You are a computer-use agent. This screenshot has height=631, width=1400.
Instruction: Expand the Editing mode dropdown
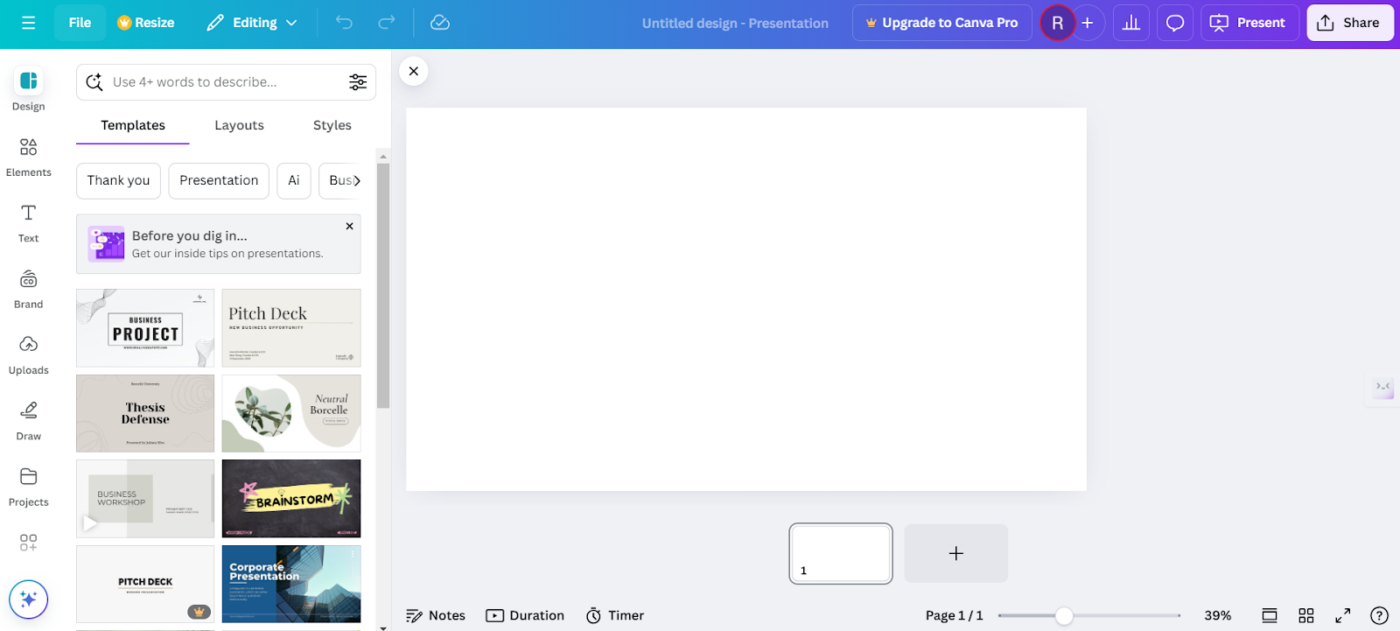252,23
